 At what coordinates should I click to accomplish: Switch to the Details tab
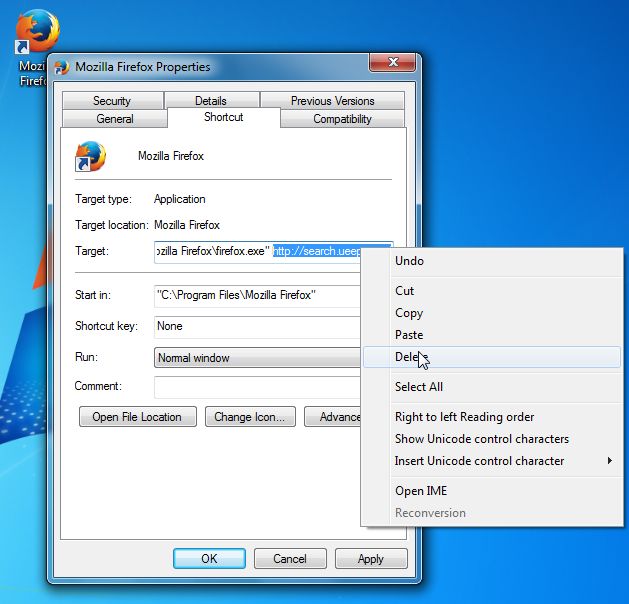pos(211,100)
